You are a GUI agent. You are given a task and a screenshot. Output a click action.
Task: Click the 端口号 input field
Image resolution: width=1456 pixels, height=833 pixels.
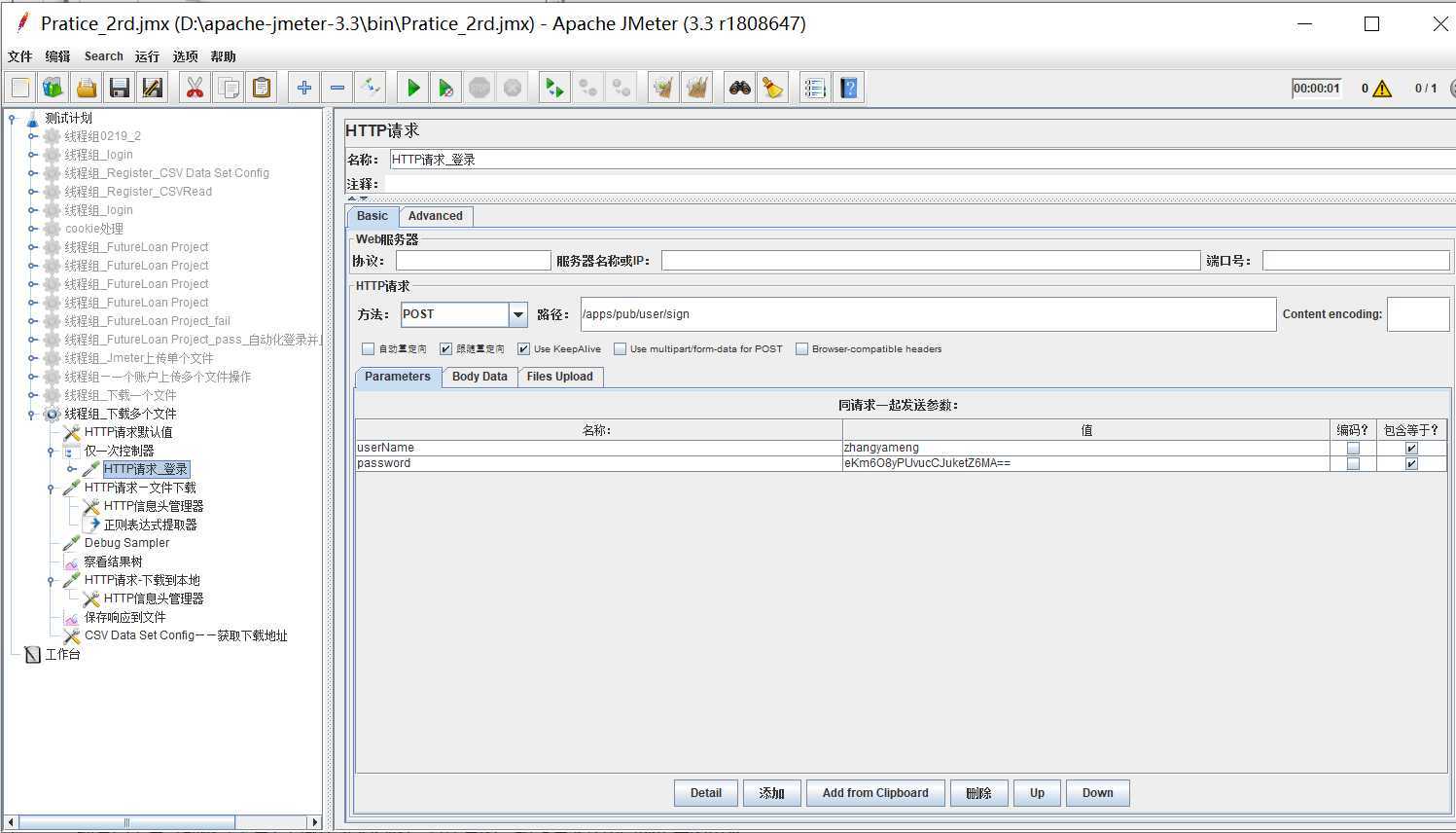tap(1356, 261)
